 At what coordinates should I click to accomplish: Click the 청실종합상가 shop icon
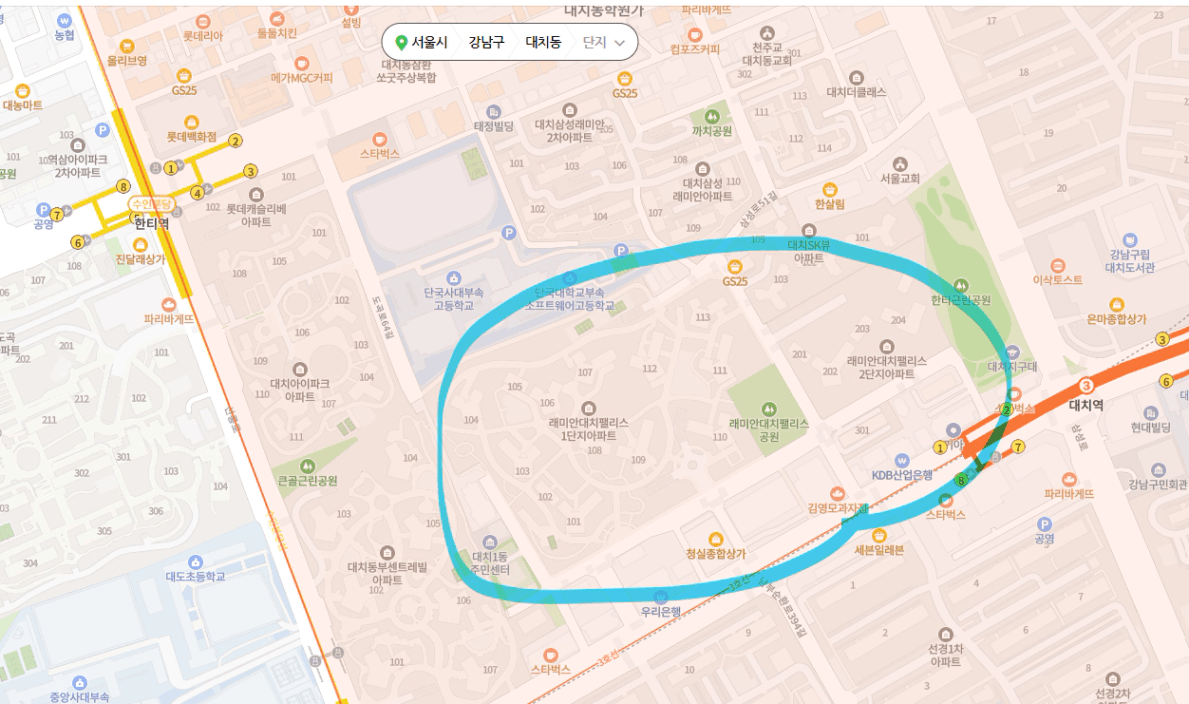coord(715,539)
